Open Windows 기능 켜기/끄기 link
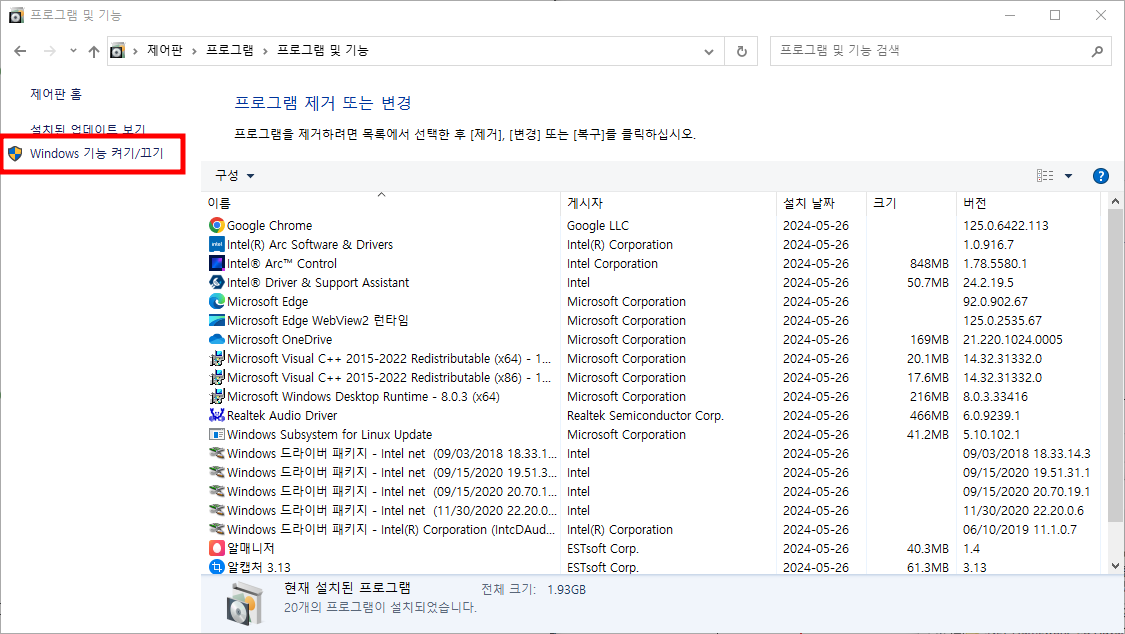Viewport: 1125px width, 634px height. 97,153
